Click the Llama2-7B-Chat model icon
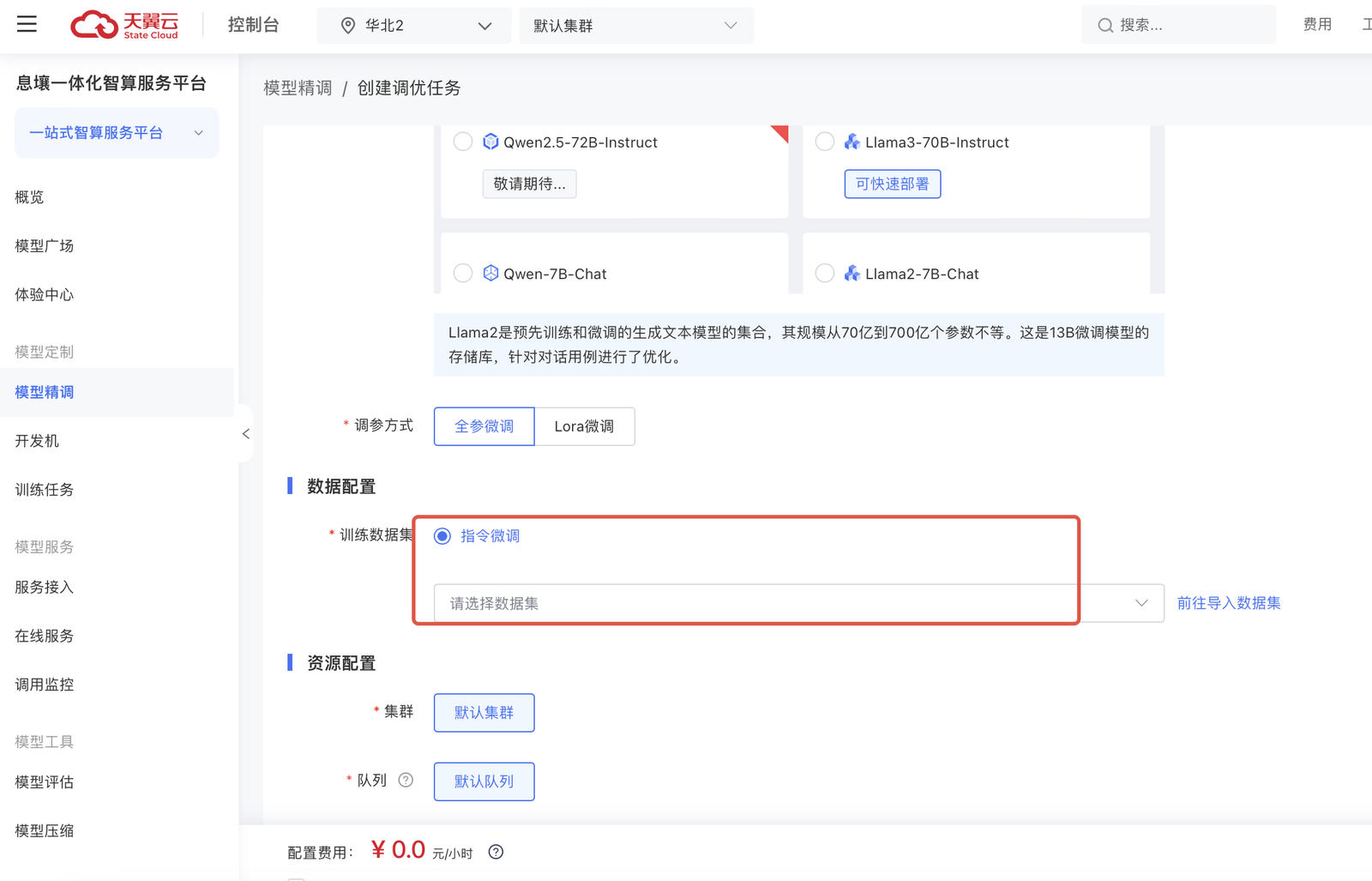 coord(852,273)
